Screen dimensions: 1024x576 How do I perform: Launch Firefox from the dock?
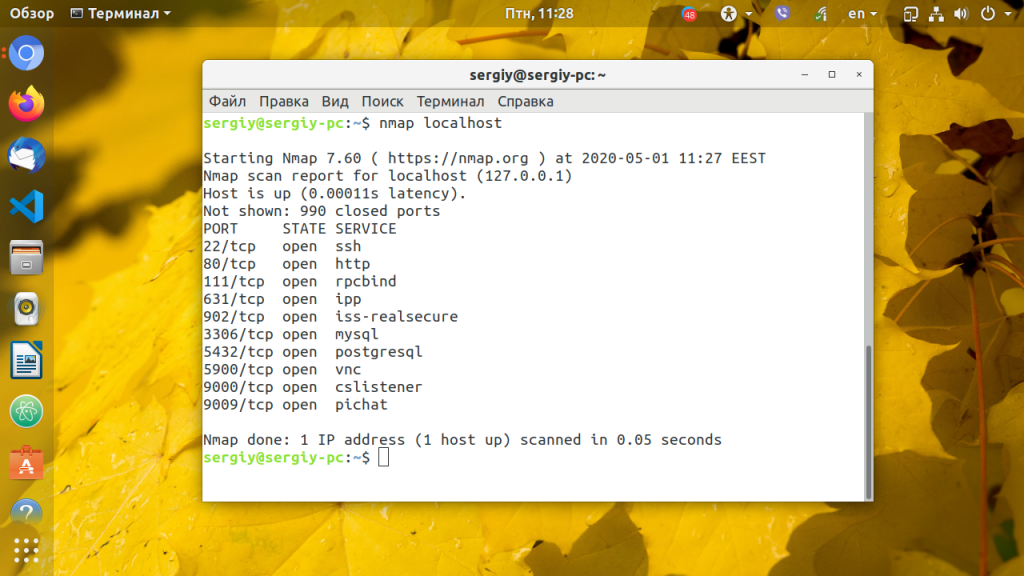(x=27, y=103)
